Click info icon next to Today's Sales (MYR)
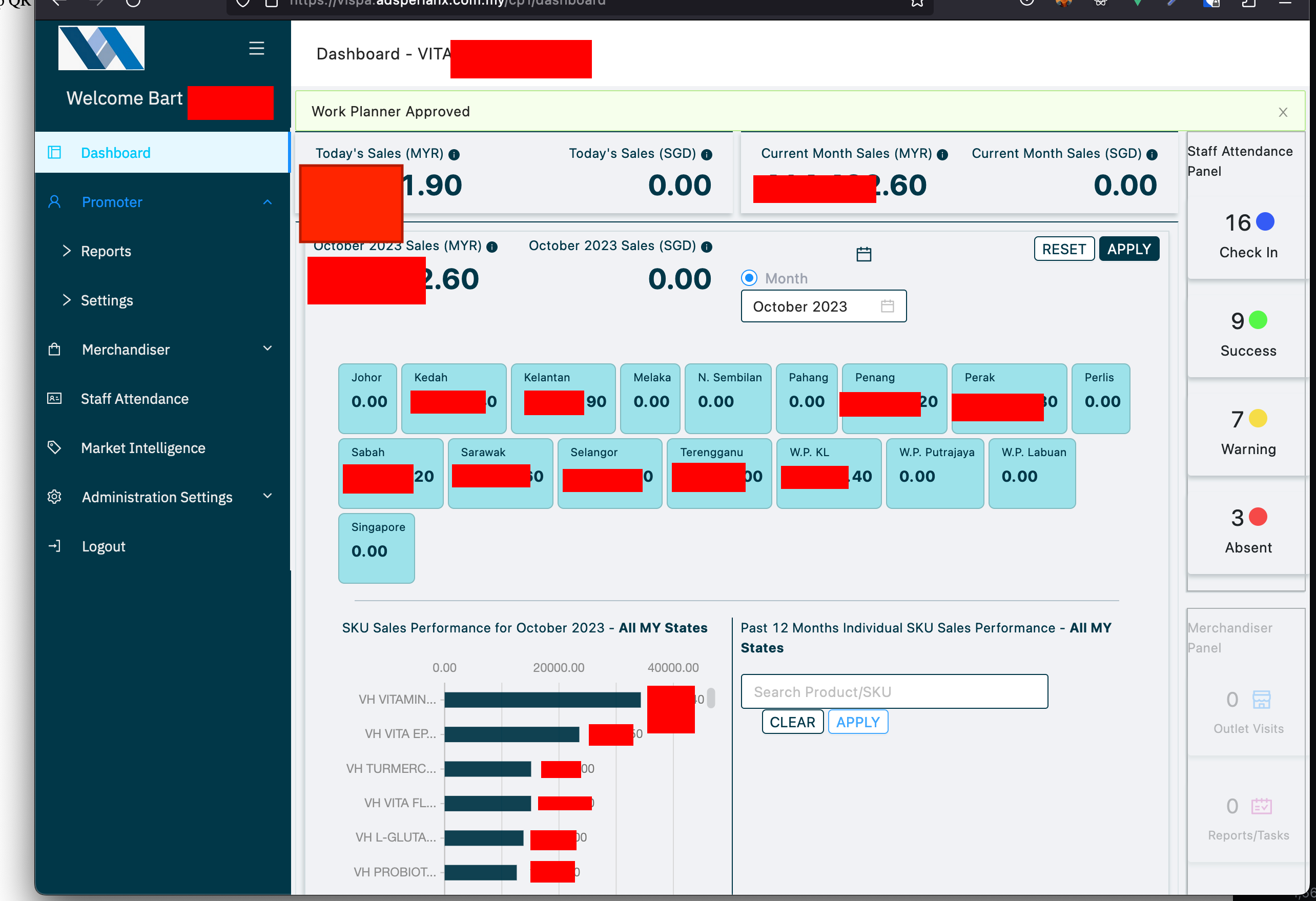Viewport: 1316px width, 901px height. pyautogui.click(x=454, y=154)
